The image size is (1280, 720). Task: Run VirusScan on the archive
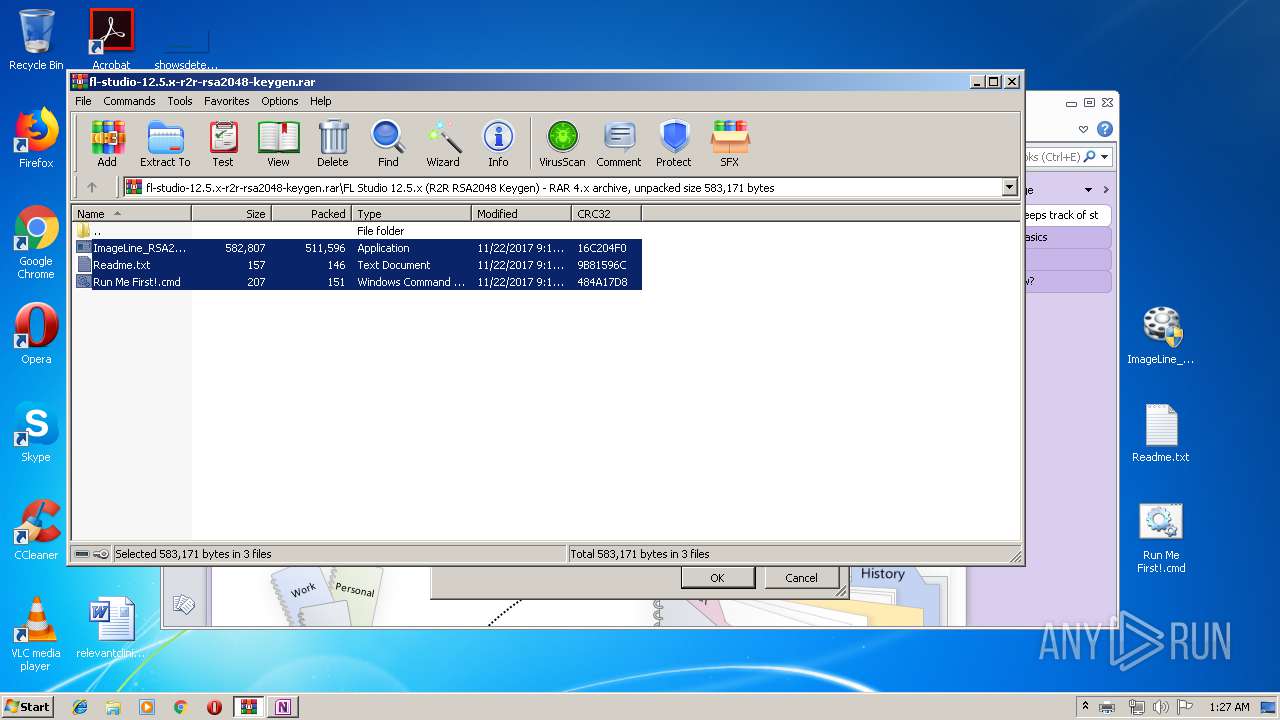point(562,143)
